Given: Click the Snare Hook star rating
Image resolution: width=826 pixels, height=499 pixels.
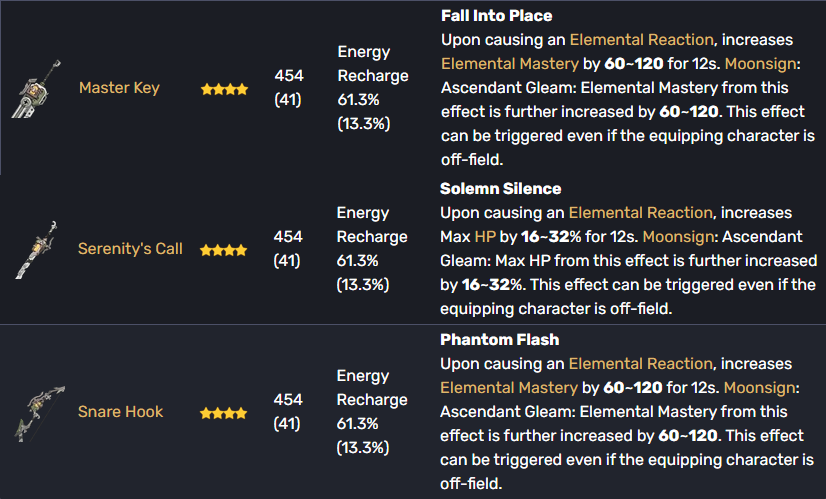Looking at the screenshot, I should click(x=224, y=412).
